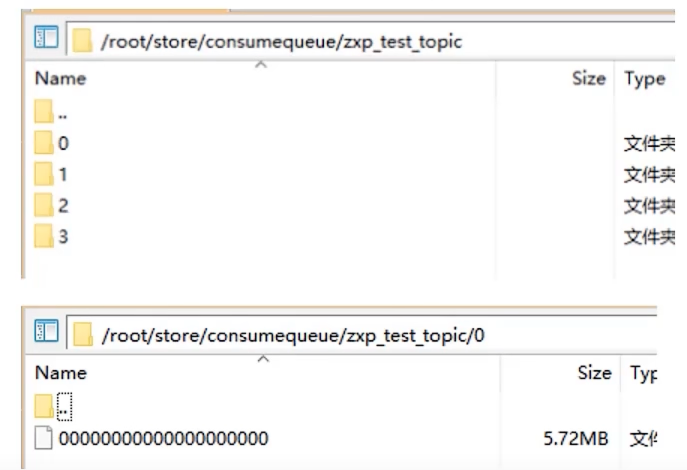The width and height of the screenshot is (687, 470).
Task: Toggle the tree view icon in the bottom panel
Action: (46, 331)
